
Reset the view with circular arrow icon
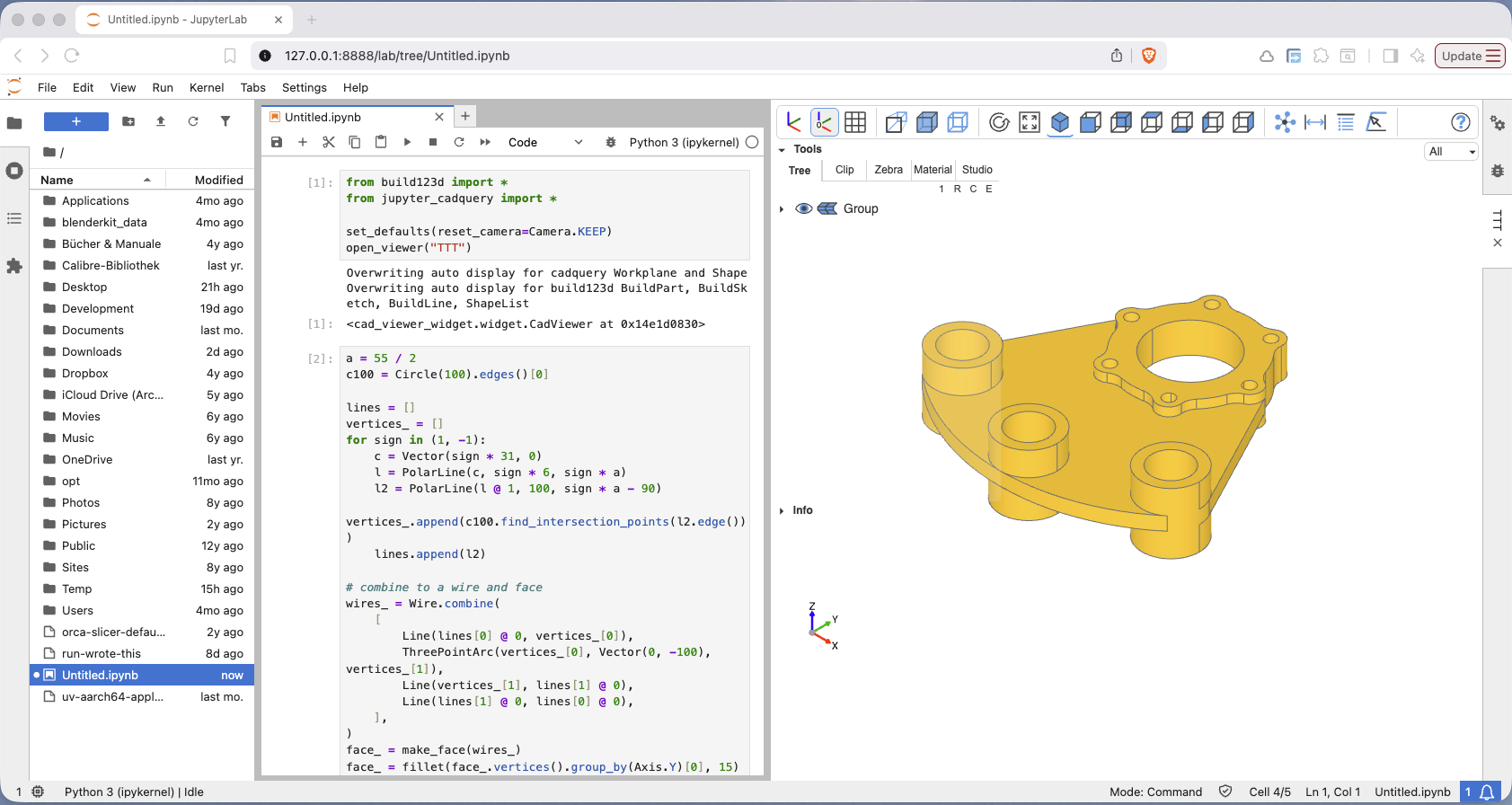click(x=999, y=122)
